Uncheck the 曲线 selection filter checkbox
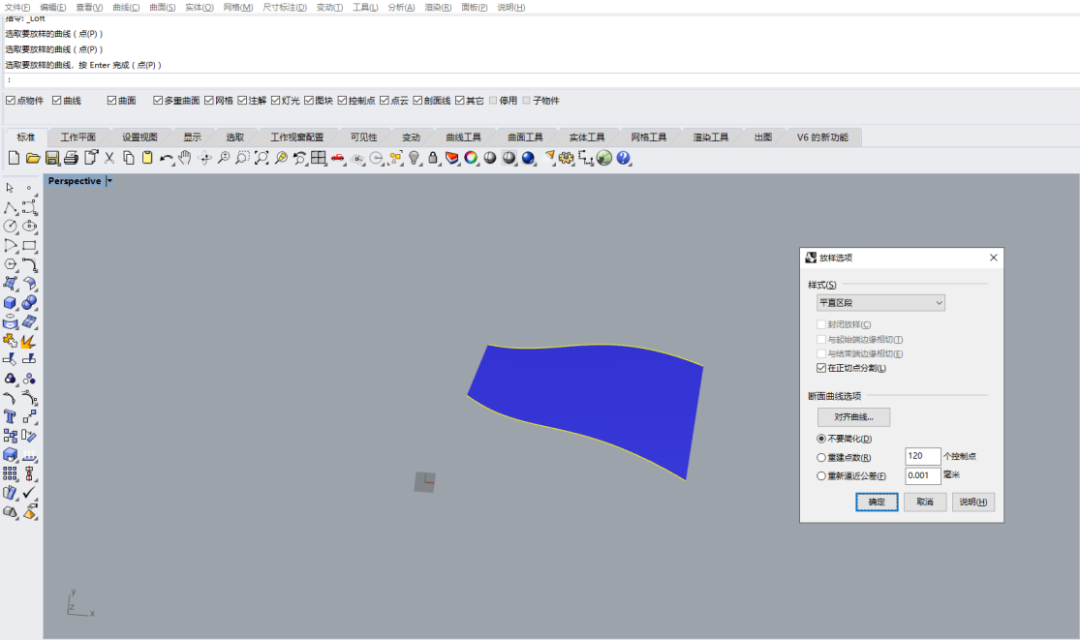Viewport: 1080px width, 640px height. 57,101
